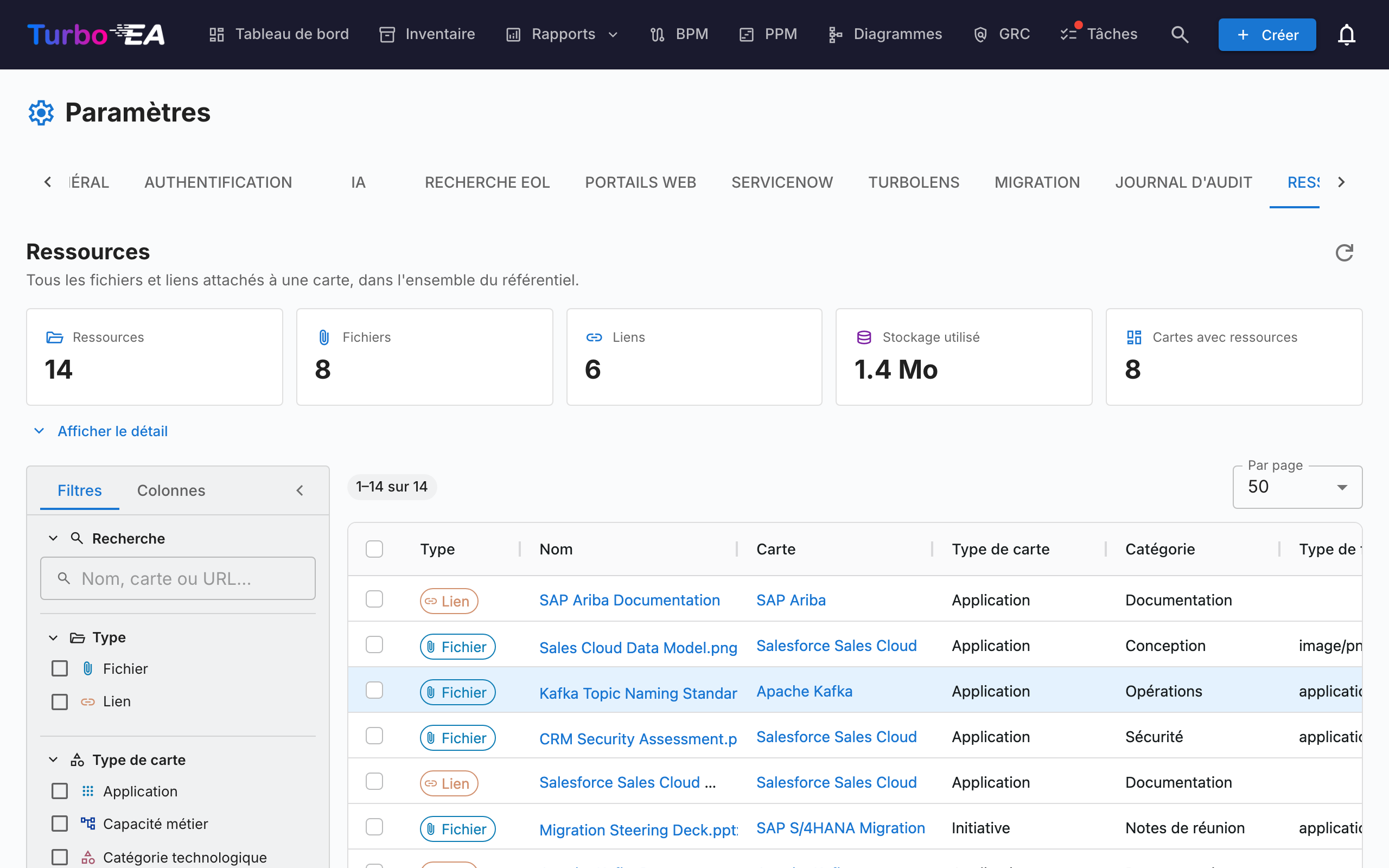Switch to the ServiceNow tab
Image resolution: width=1389 pixels, height=868 pixels.
(782, 183)
